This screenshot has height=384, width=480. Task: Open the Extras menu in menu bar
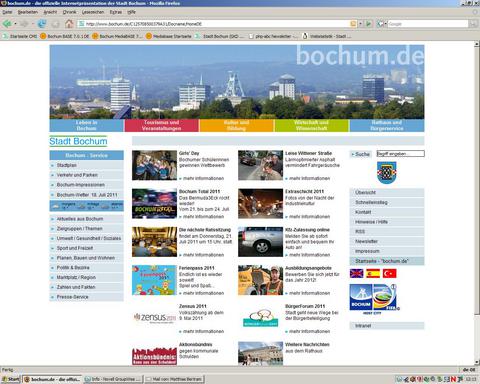[x=116, y=12]
